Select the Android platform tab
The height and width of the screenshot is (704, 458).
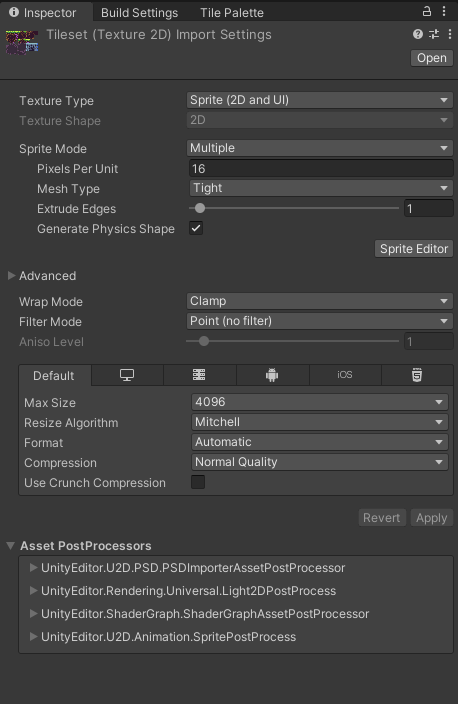point(272,375)
